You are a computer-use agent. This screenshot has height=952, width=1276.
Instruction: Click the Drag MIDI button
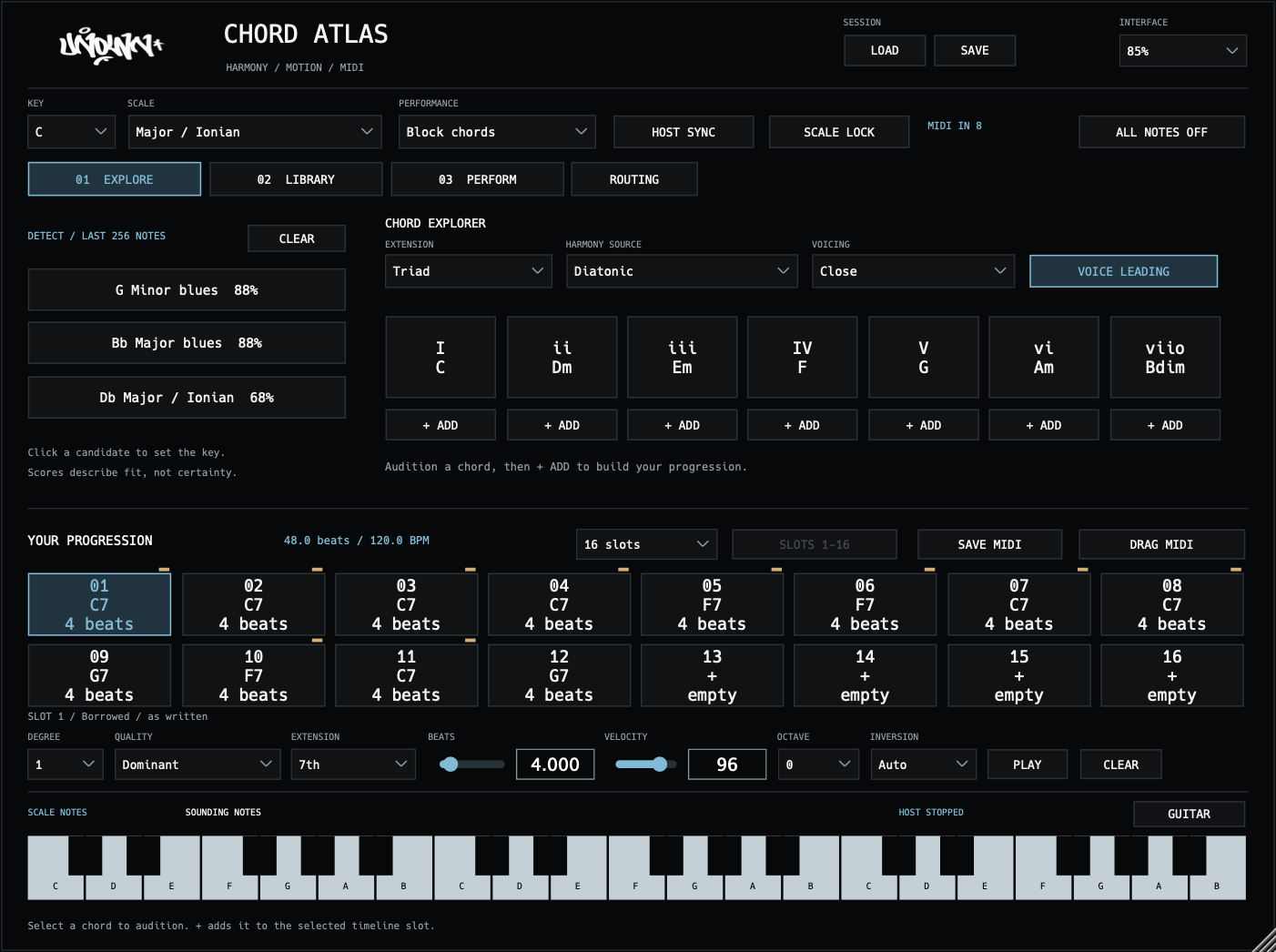click(x=1161, y=544)
